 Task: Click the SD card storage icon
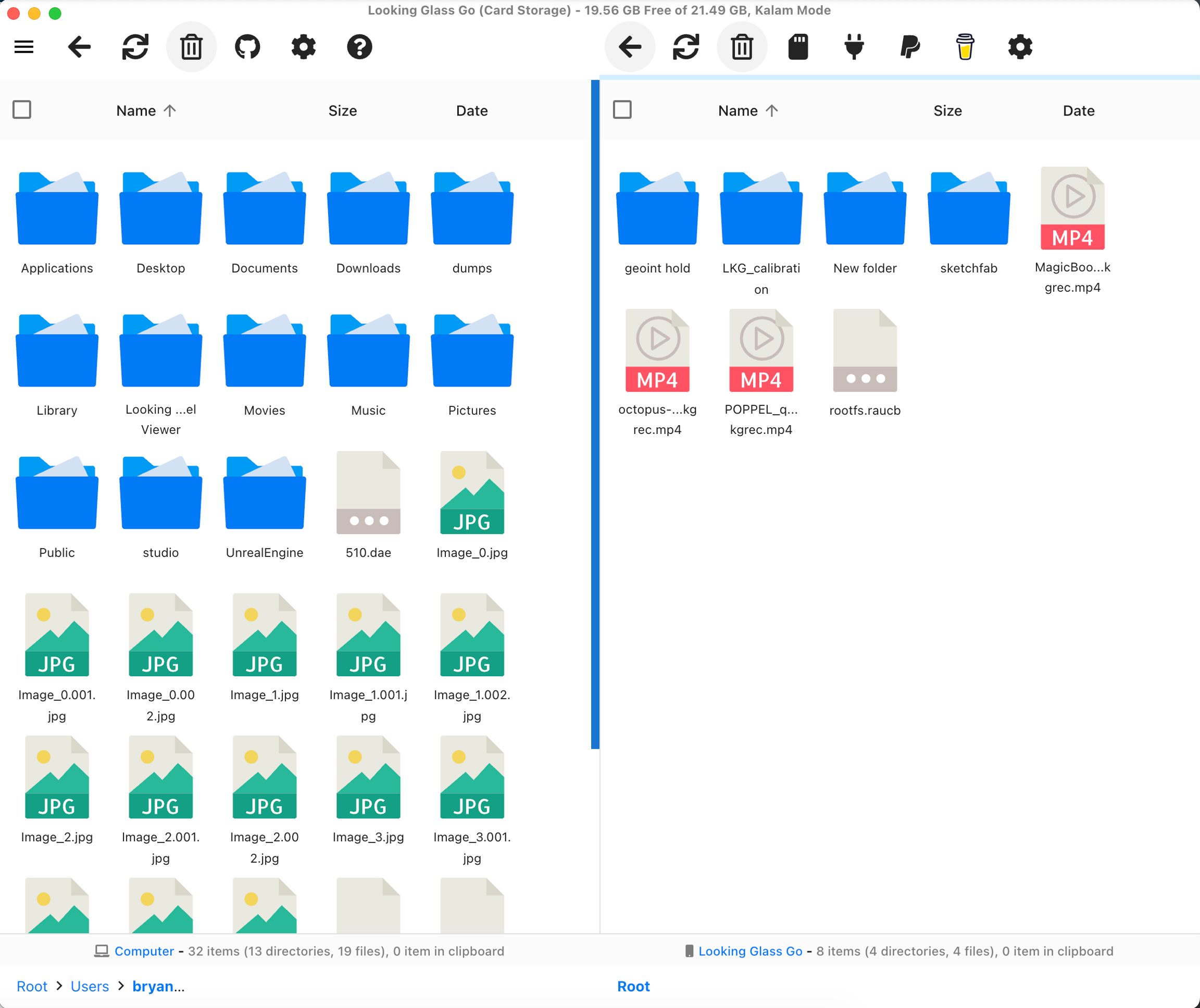(x=798, y=47)
